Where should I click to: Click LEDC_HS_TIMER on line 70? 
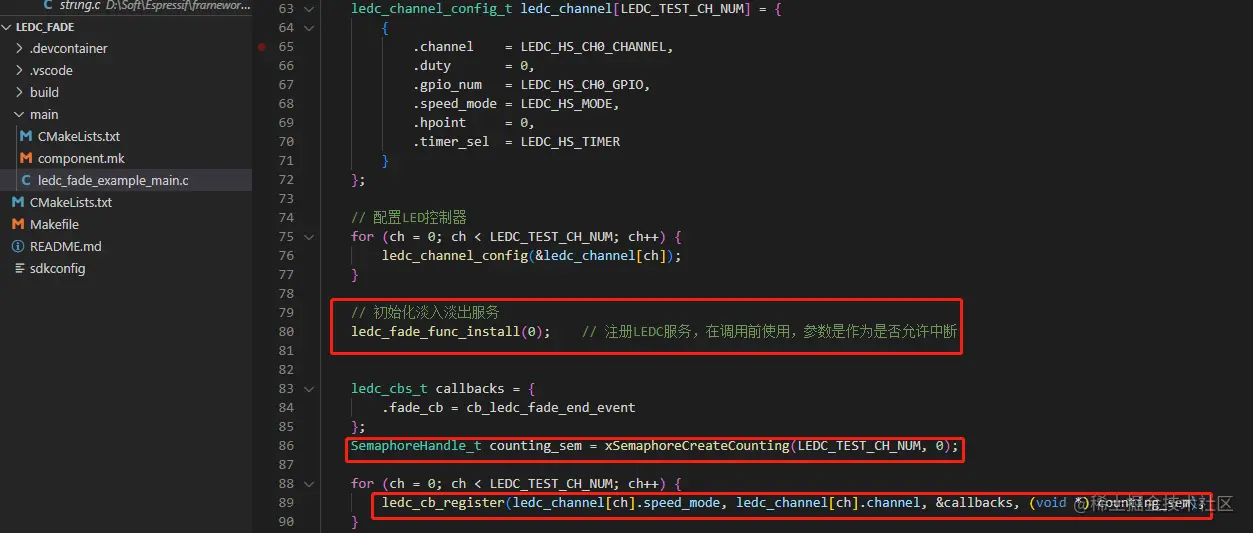(x=570, y=141)
